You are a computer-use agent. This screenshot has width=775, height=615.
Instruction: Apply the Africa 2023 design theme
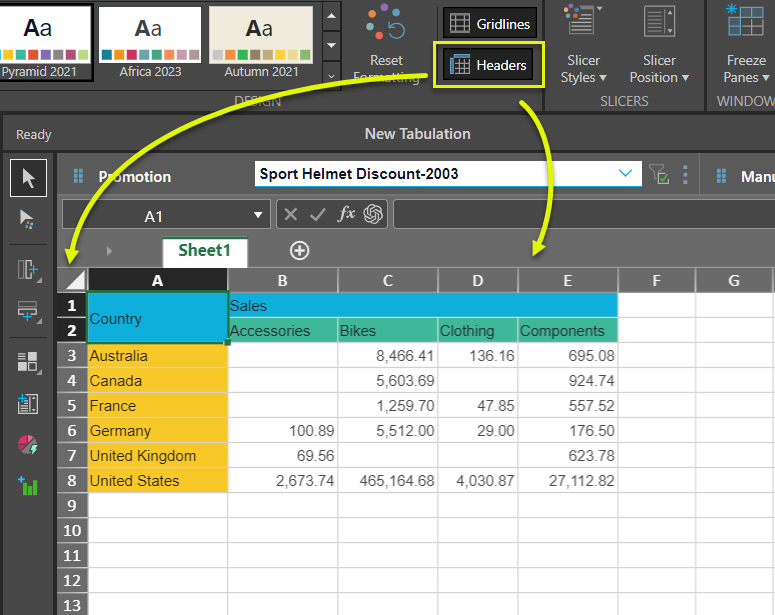pyautogui.click(x=150, y=41)
